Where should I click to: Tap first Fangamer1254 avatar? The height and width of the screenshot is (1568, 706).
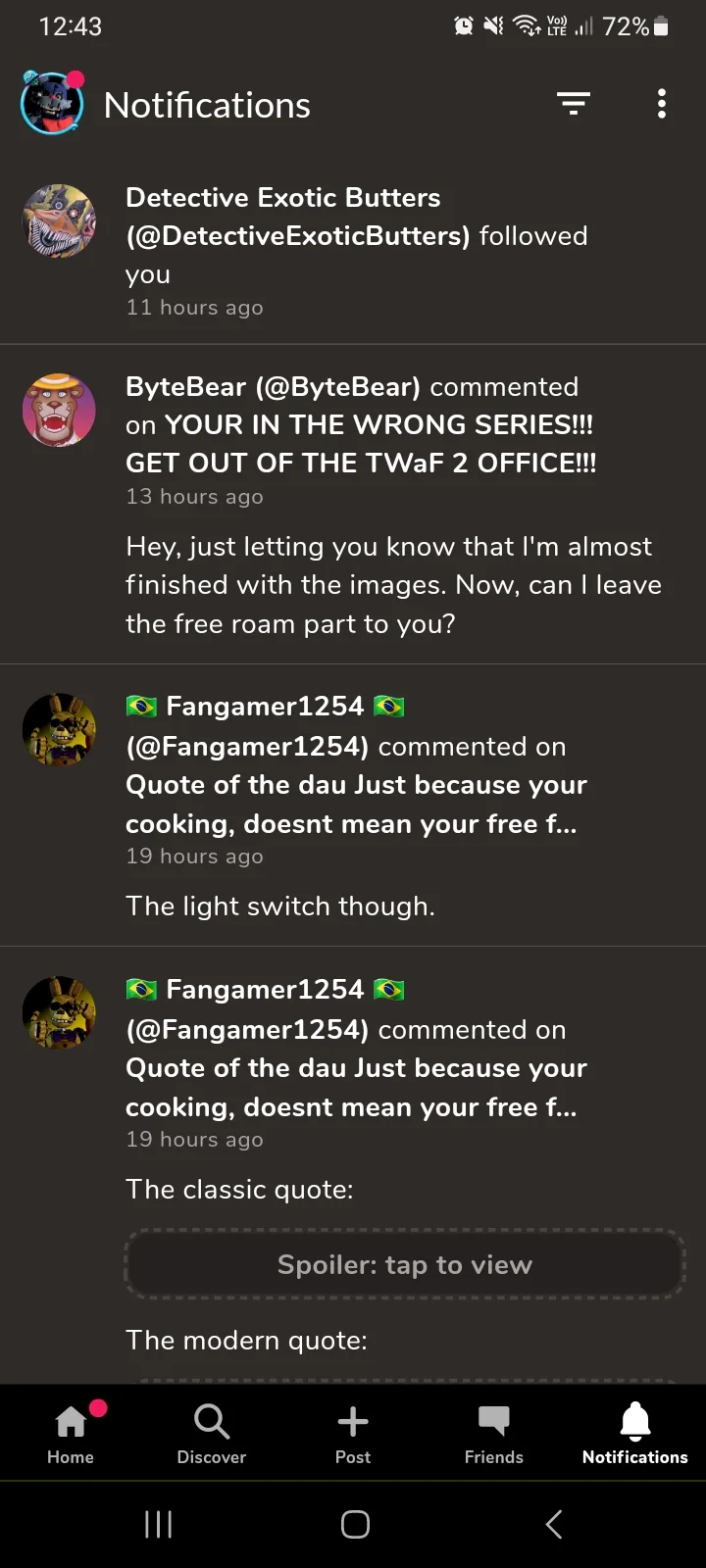coord(59,729)
